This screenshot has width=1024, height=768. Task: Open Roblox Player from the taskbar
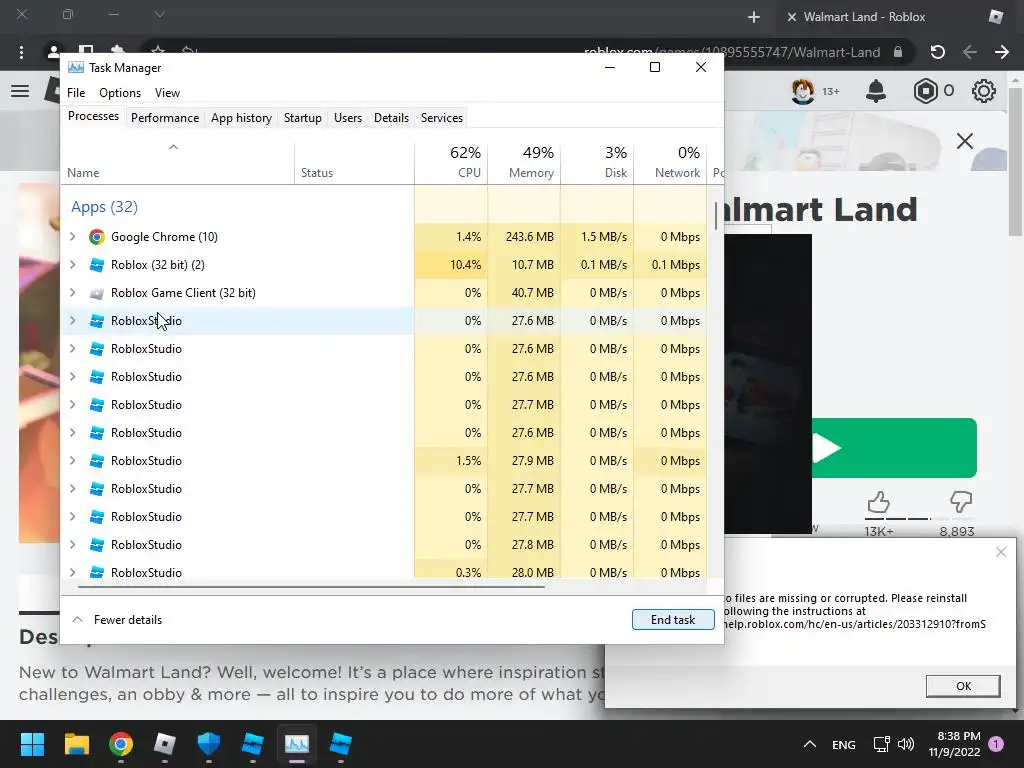(x=165, y=743)
